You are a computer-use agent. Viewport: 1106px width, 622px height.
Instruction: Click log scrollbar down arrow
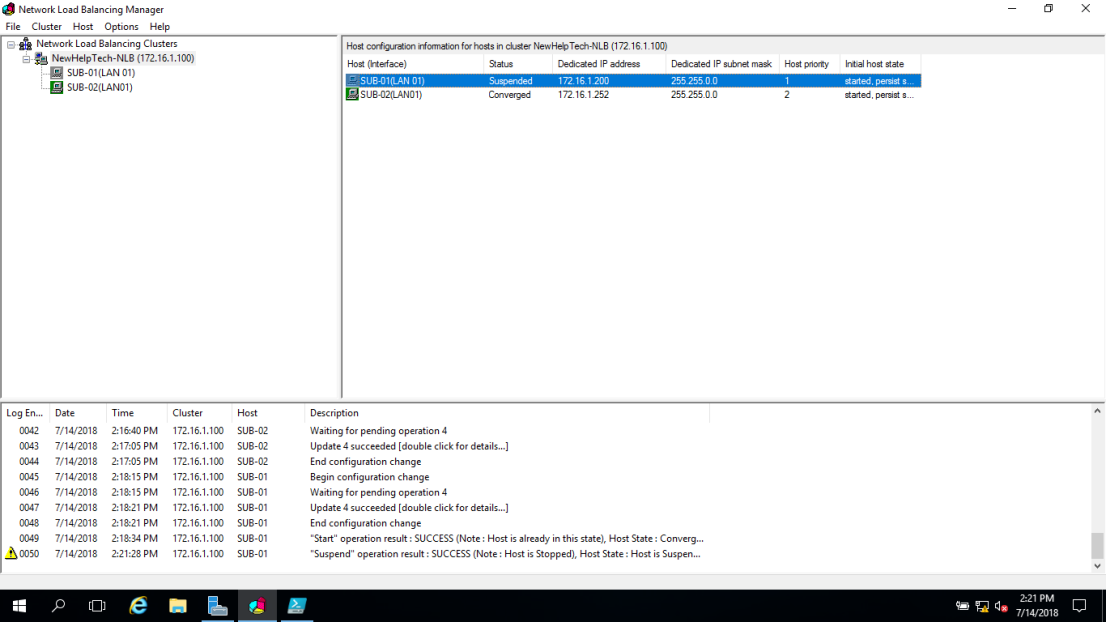(x=1098, y=566)
